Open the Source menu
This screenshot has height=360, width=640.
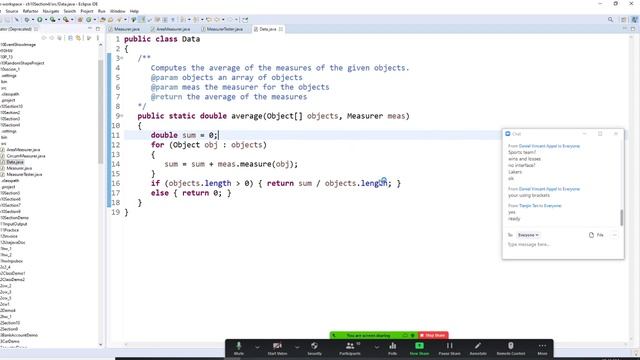11,11
